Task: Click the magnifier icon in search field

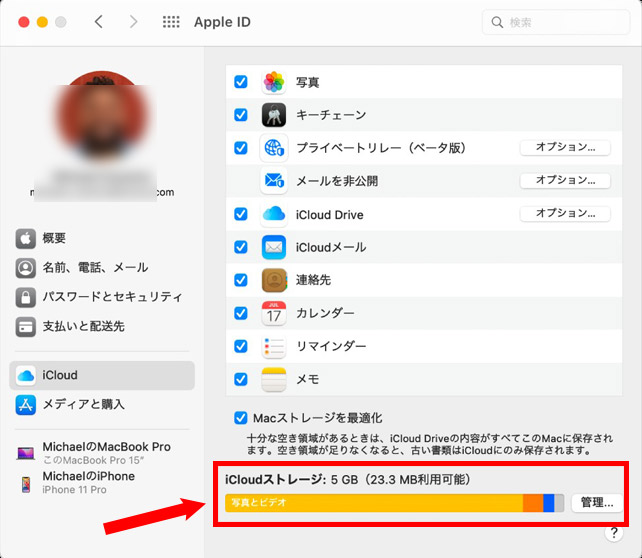Action: [497, 22]
